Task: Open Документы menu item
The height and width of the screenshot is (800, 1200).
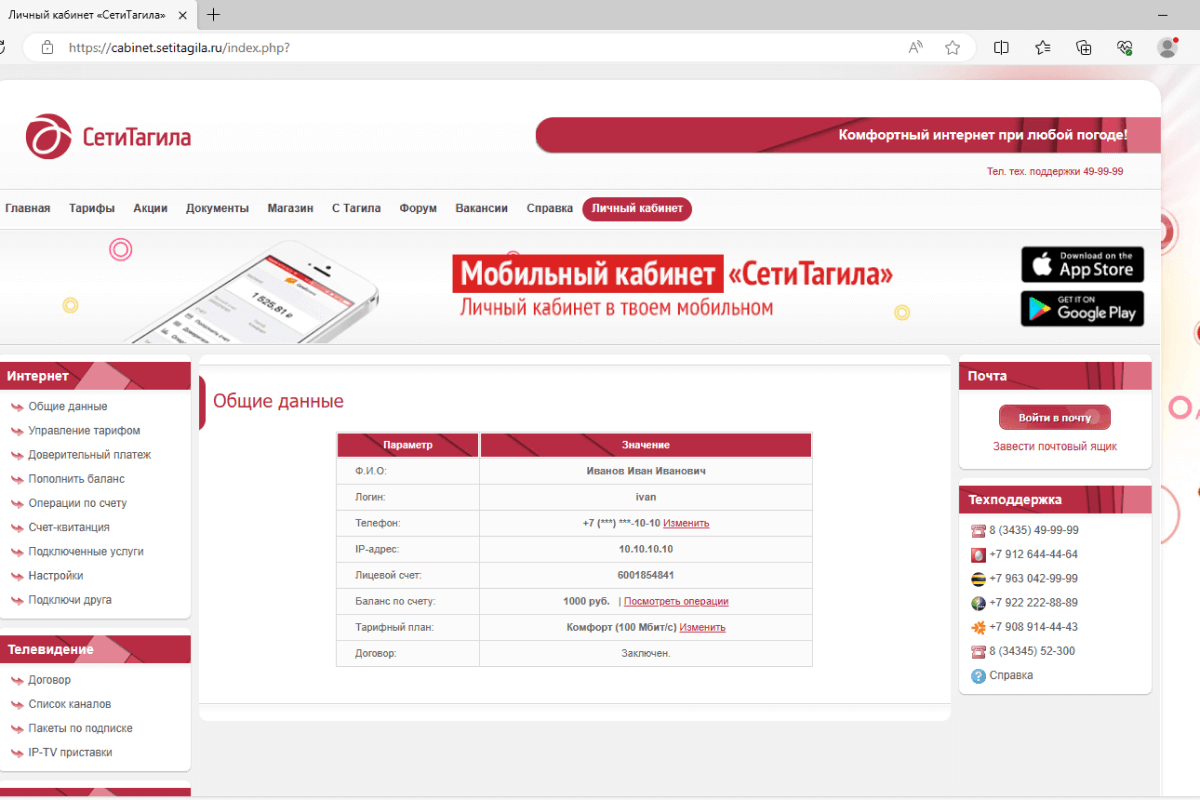Action: pyautogui.click(x=217, y=208)
